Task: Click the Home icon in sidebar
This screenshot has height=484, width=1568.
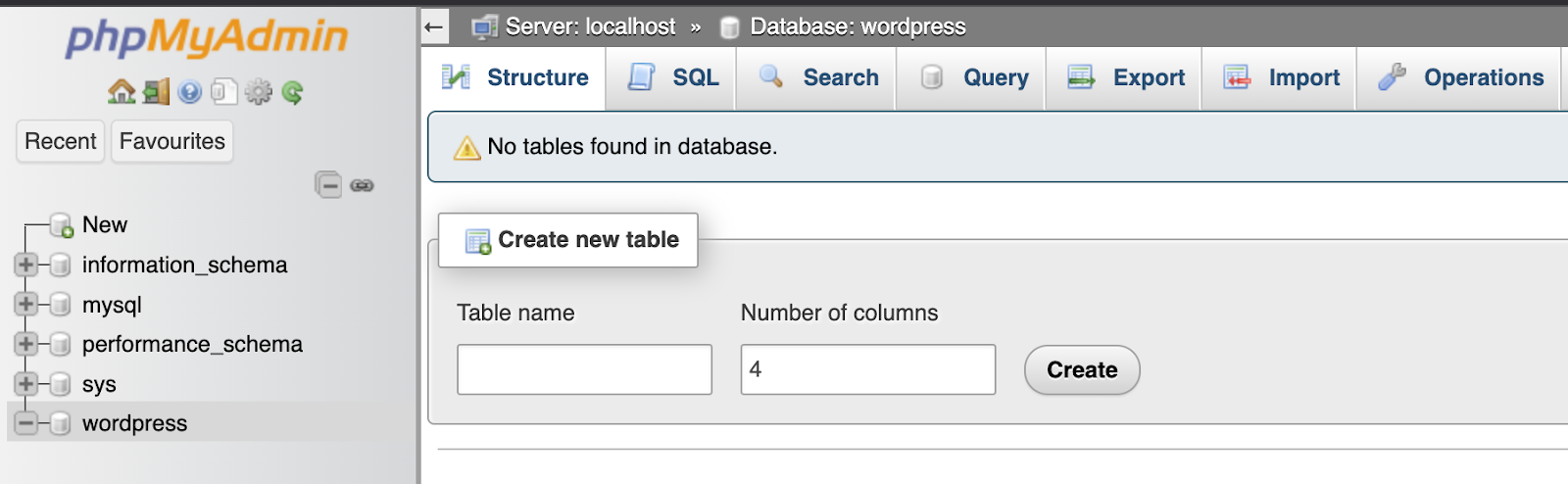Action: [x=122, y=92]
